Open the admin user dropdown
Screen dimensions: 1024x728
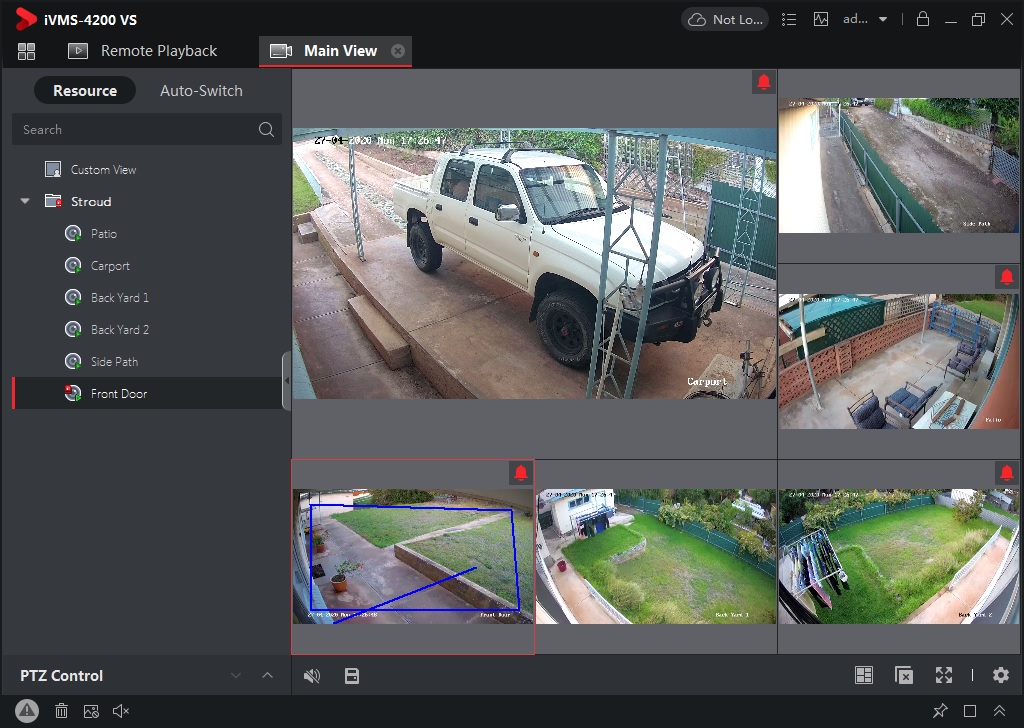866,19
